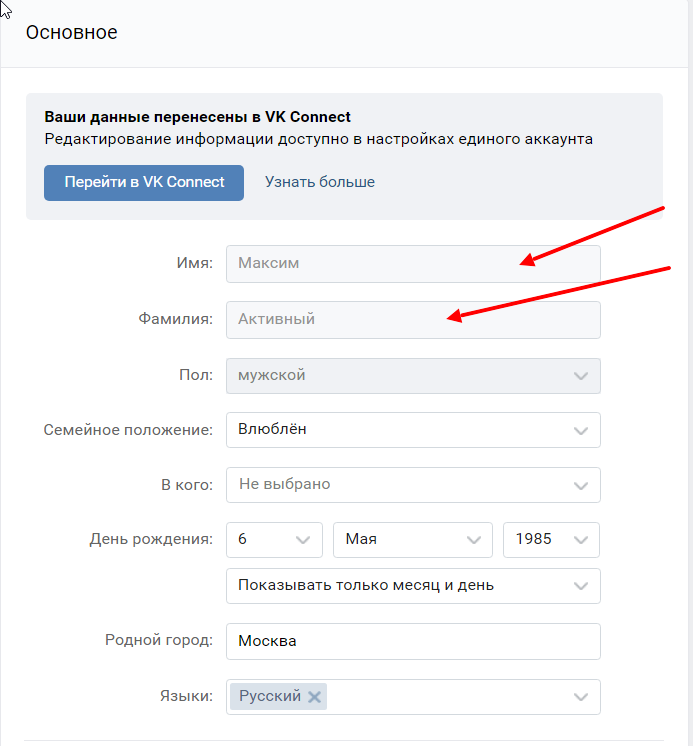This screenshot has height=746, width=693.
Task: Open the В кого chevron arrow
Action: coord(581,486)
